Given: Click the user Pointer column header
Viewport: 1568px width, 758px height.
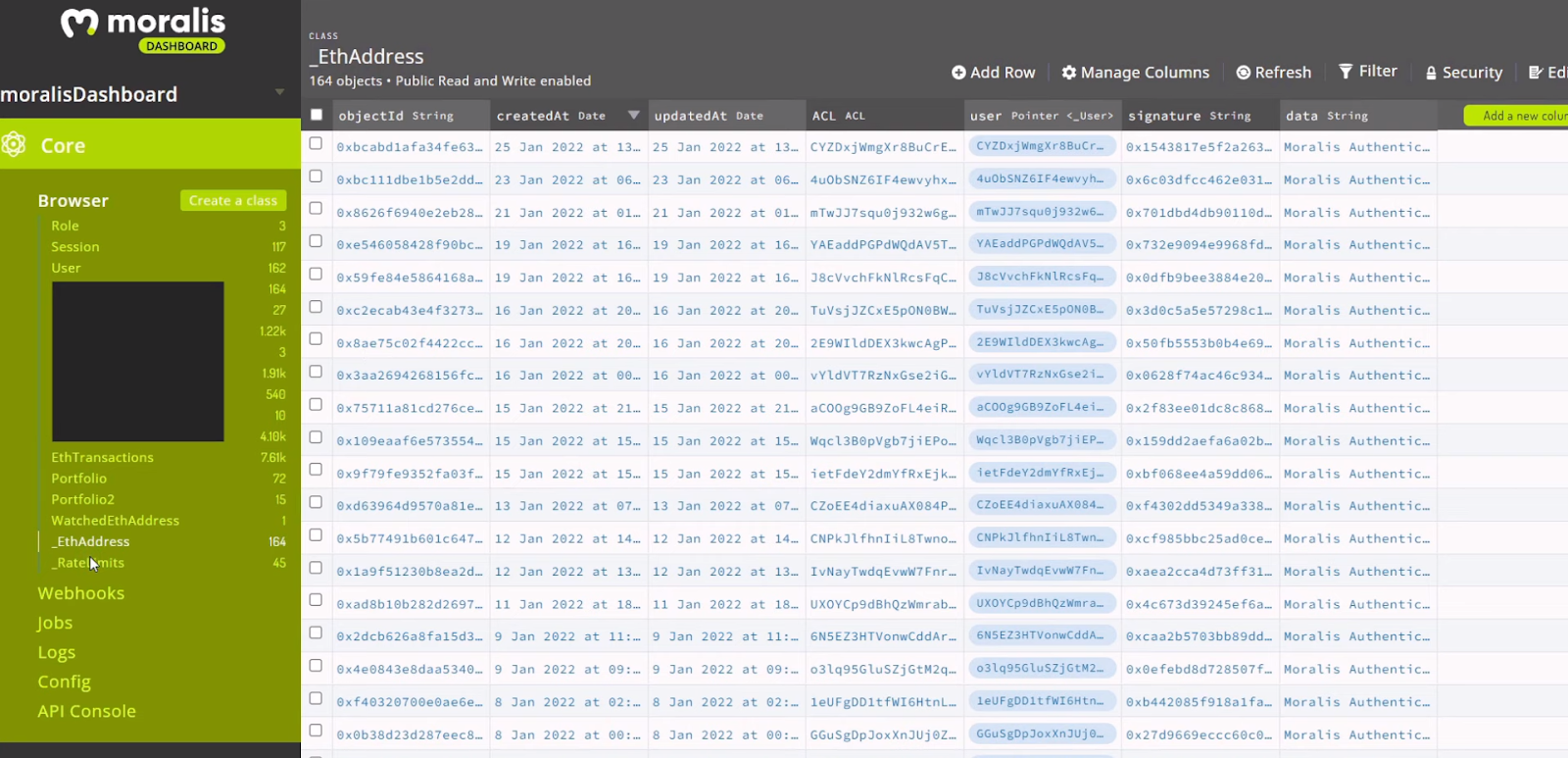Looking at the screenshot, I should pyautogui.click(x=1043, y=116).
